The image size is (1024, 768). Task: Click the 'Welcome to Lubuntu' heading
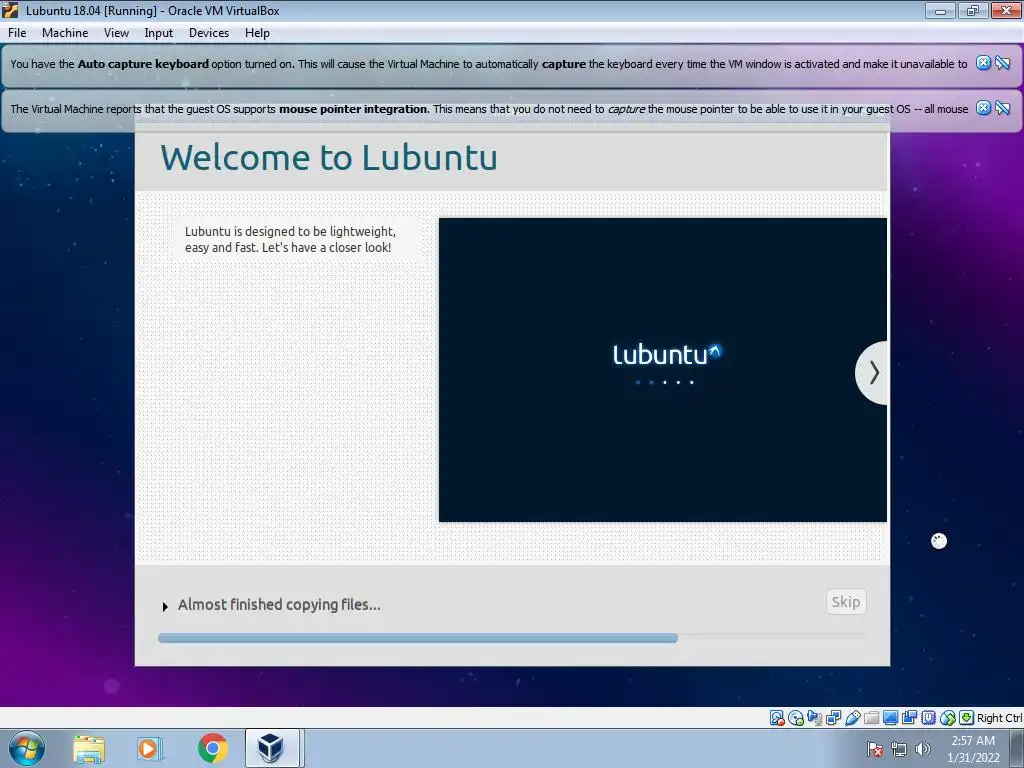(329, 157)
